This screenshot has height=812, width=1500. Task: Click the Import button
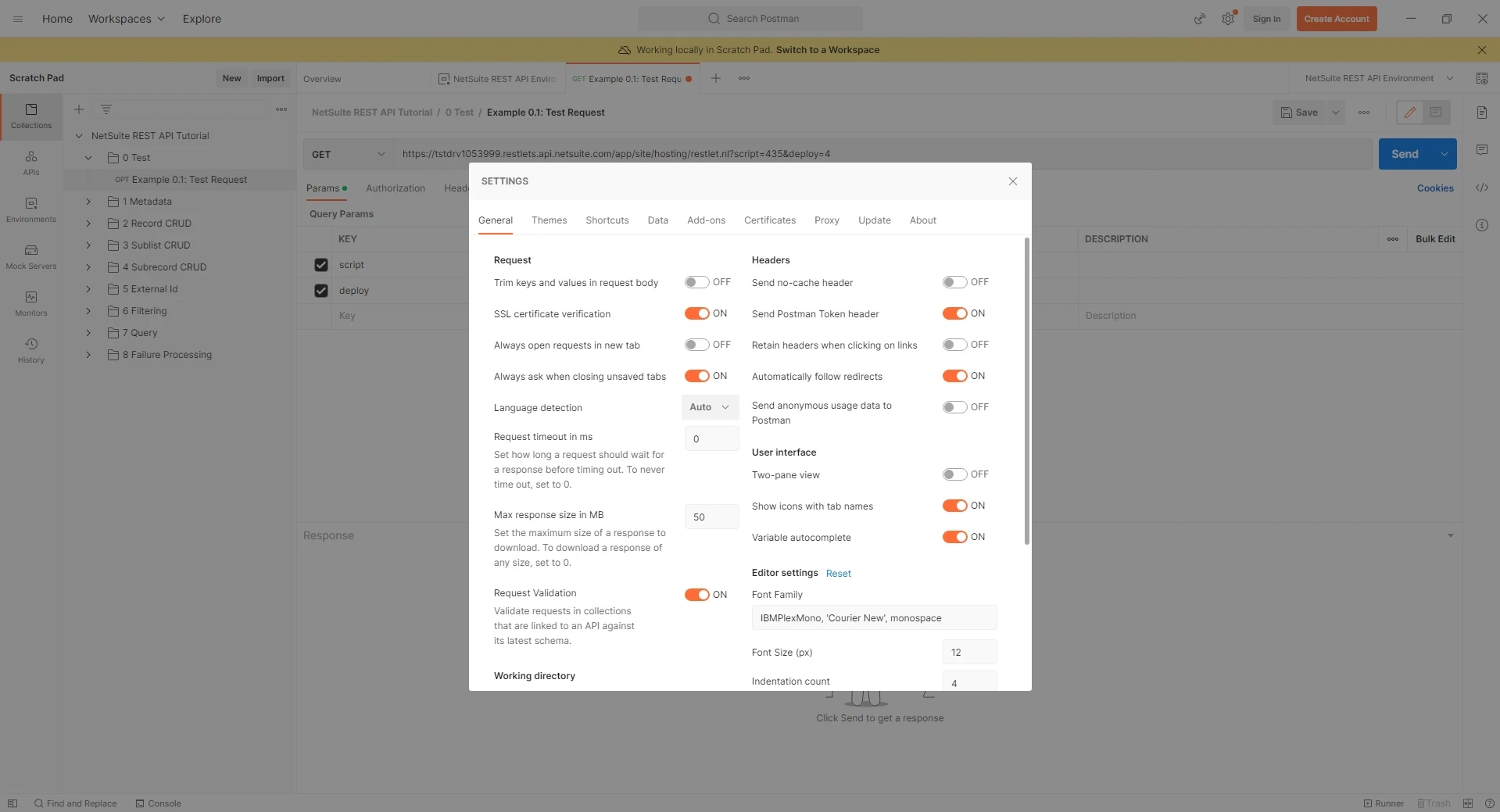point(270,78)
